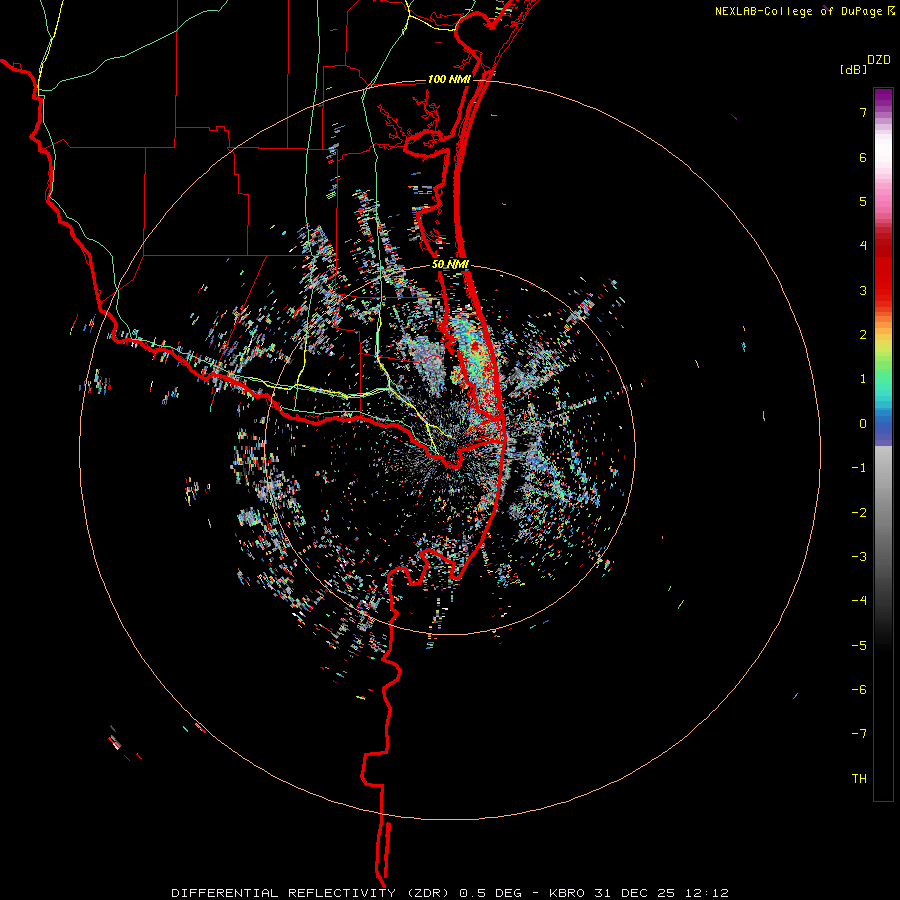Click the -1 value on color scale
Image resolution: width=900 pixels, height=900 pixels.
pos(859,468)
